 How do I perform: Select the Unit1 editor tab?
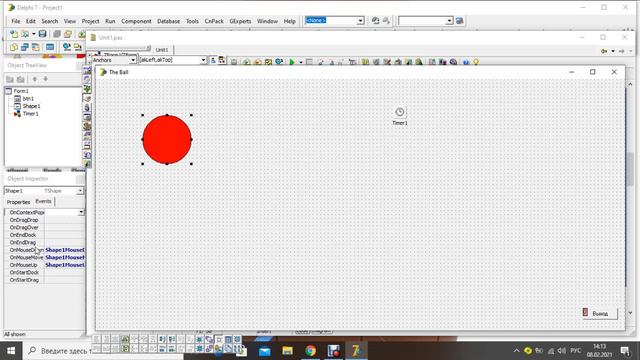pyautogui.click(x=162, y=50)
